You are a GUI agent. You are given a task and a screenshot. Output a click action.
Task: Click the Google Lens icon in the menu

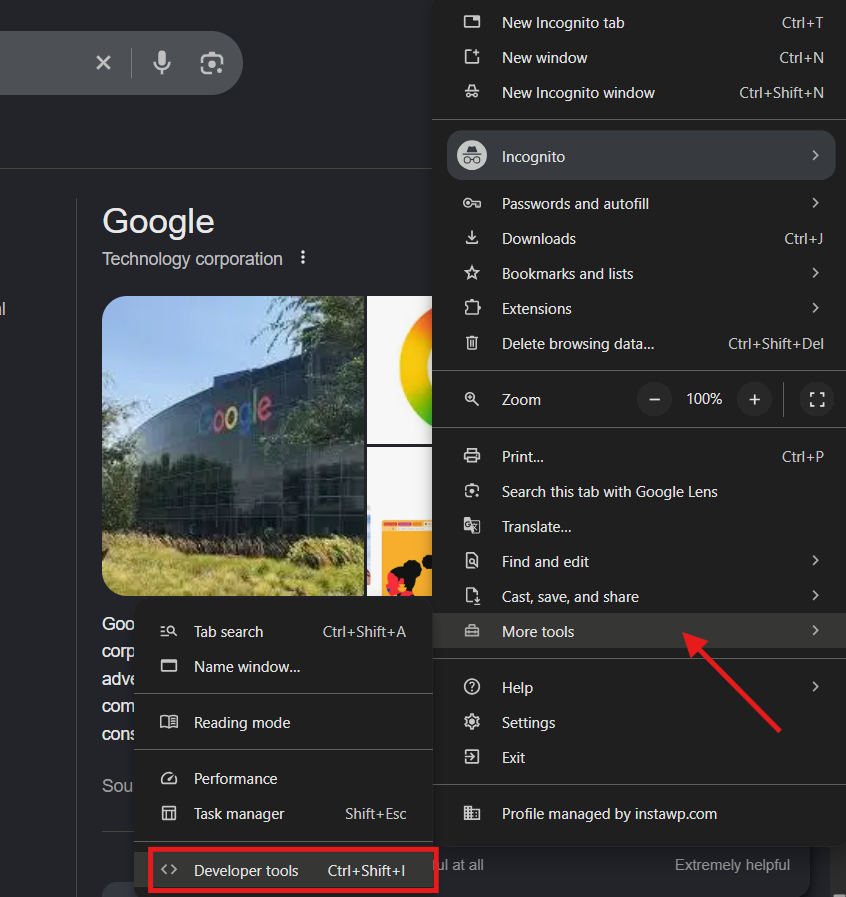472,491
